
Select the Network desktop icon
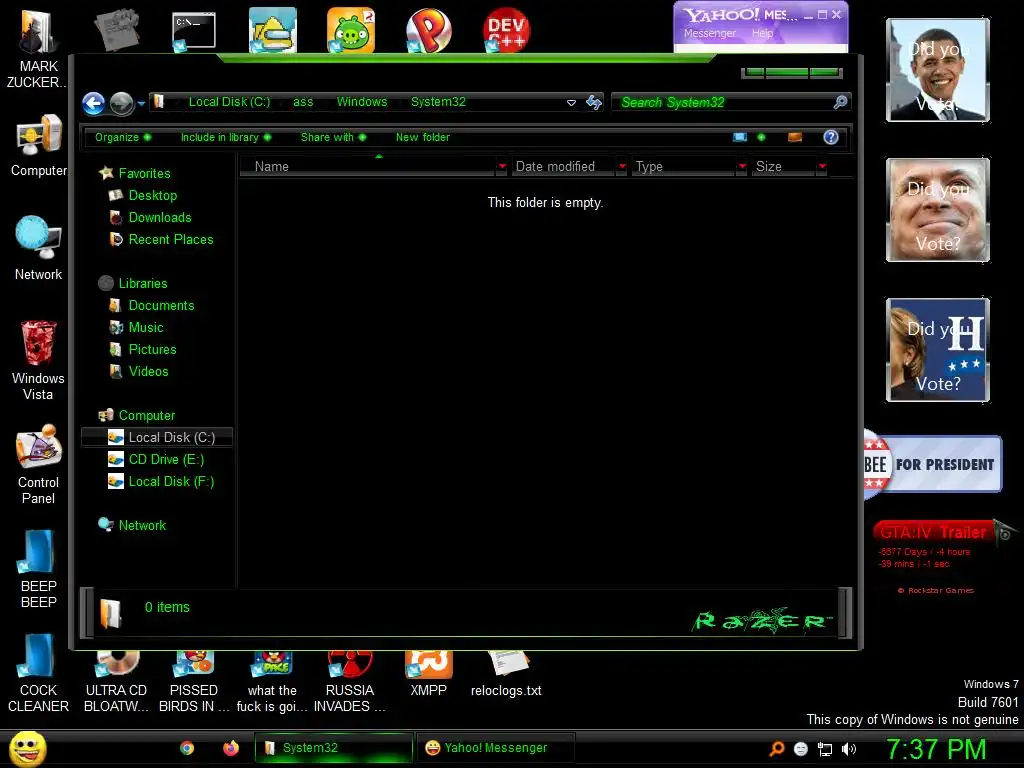coord(38,248)
